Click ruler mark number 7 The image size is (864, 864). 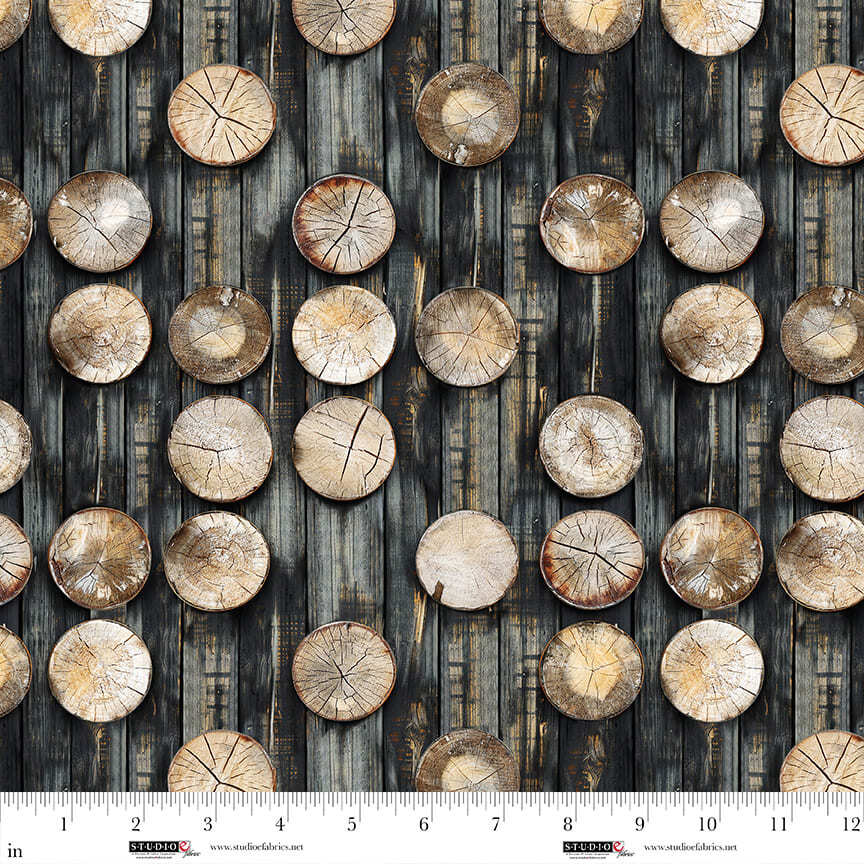(496, 825)
